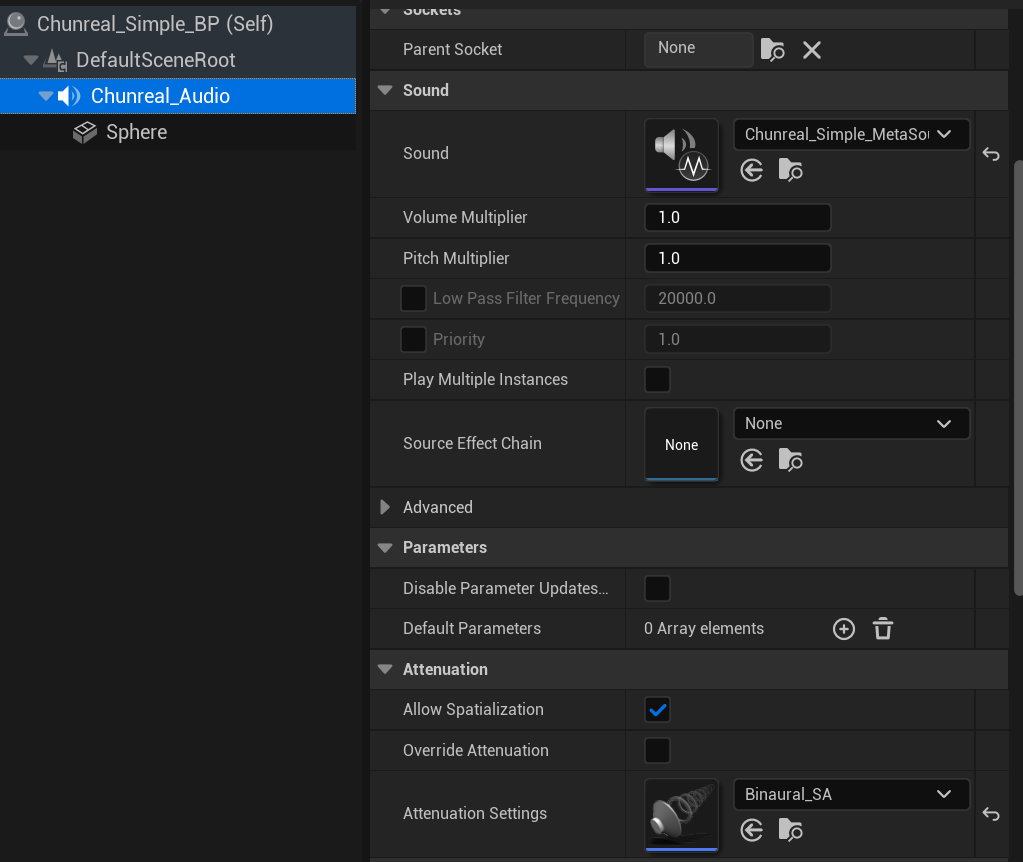
Task: Click inside the Volume Multiplier field
Action: (x=737, y=217)
